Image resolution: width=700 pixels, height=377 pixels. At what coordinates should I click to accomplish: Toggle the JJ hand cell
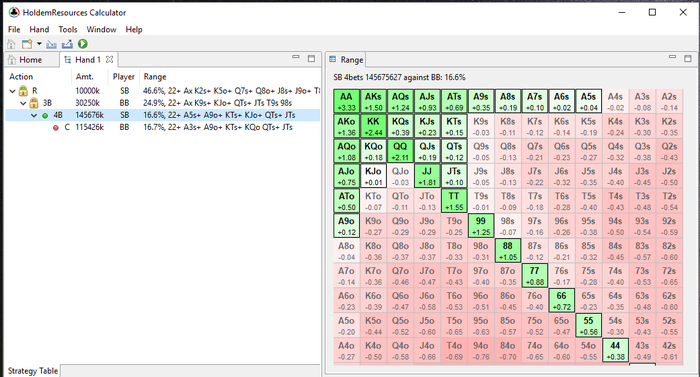(x=427, y=176)
